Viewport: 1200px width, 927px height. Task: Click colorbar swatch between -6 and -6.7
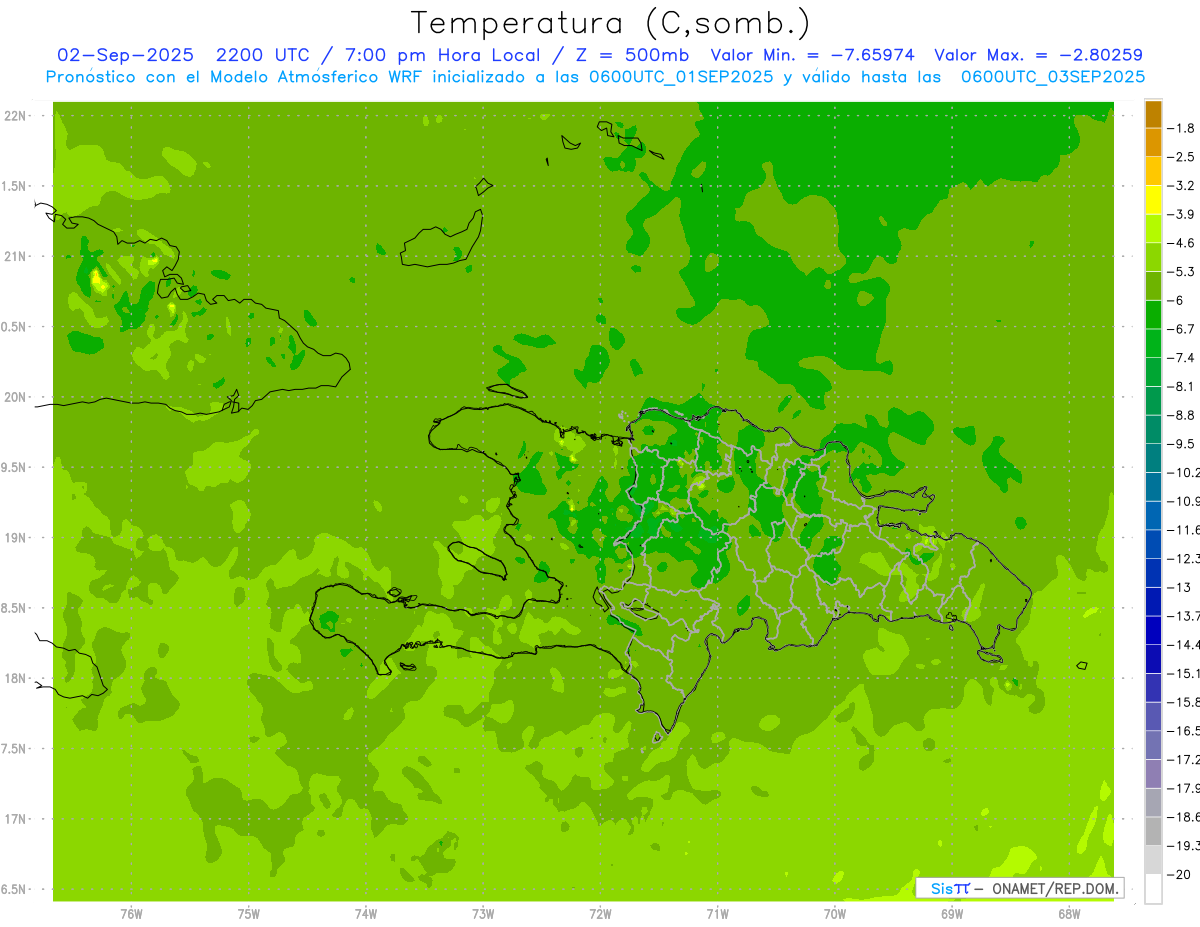1153,315
